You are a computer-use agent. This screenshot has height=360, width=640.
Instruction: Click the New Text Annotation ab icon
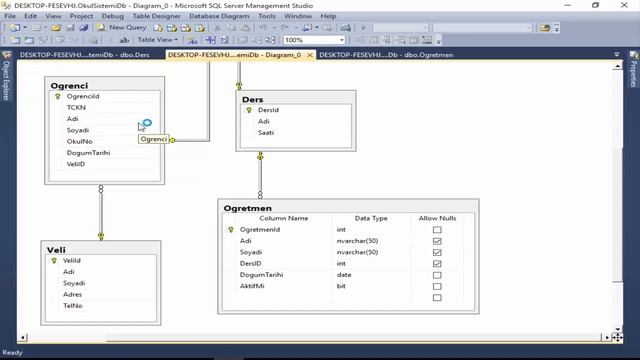tap(124, 40)
